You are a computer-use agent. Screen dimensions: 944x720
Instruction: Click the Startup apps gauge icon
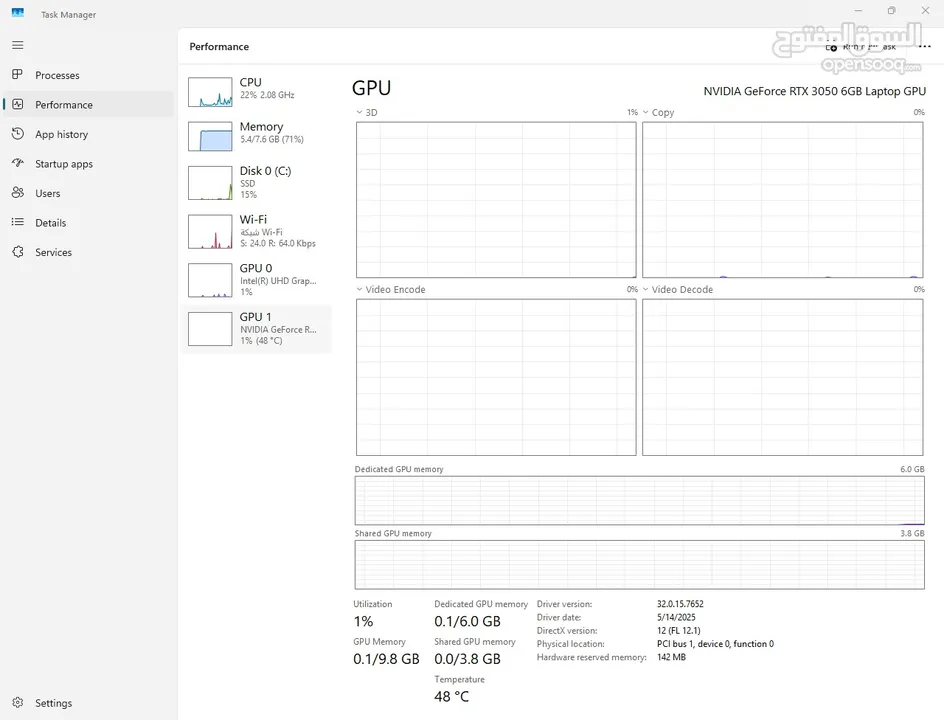[x=18, y=163]
